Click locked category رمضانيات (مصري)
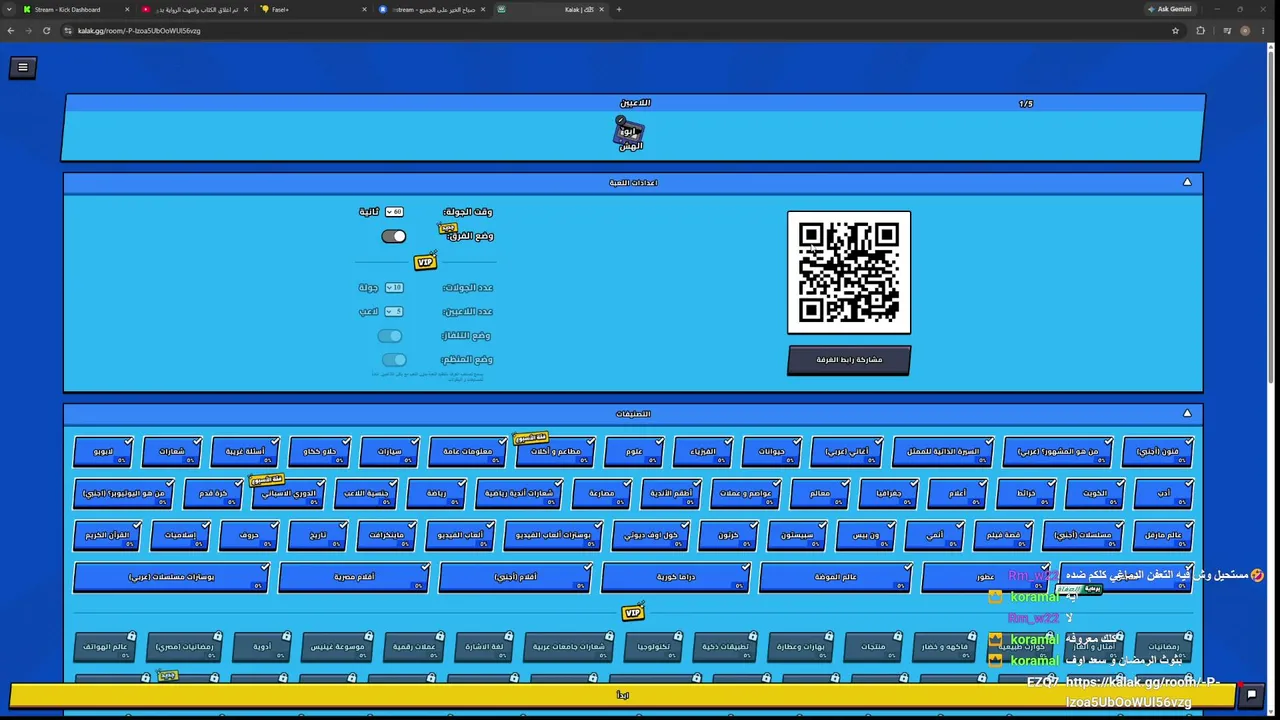 pos(185,647)
